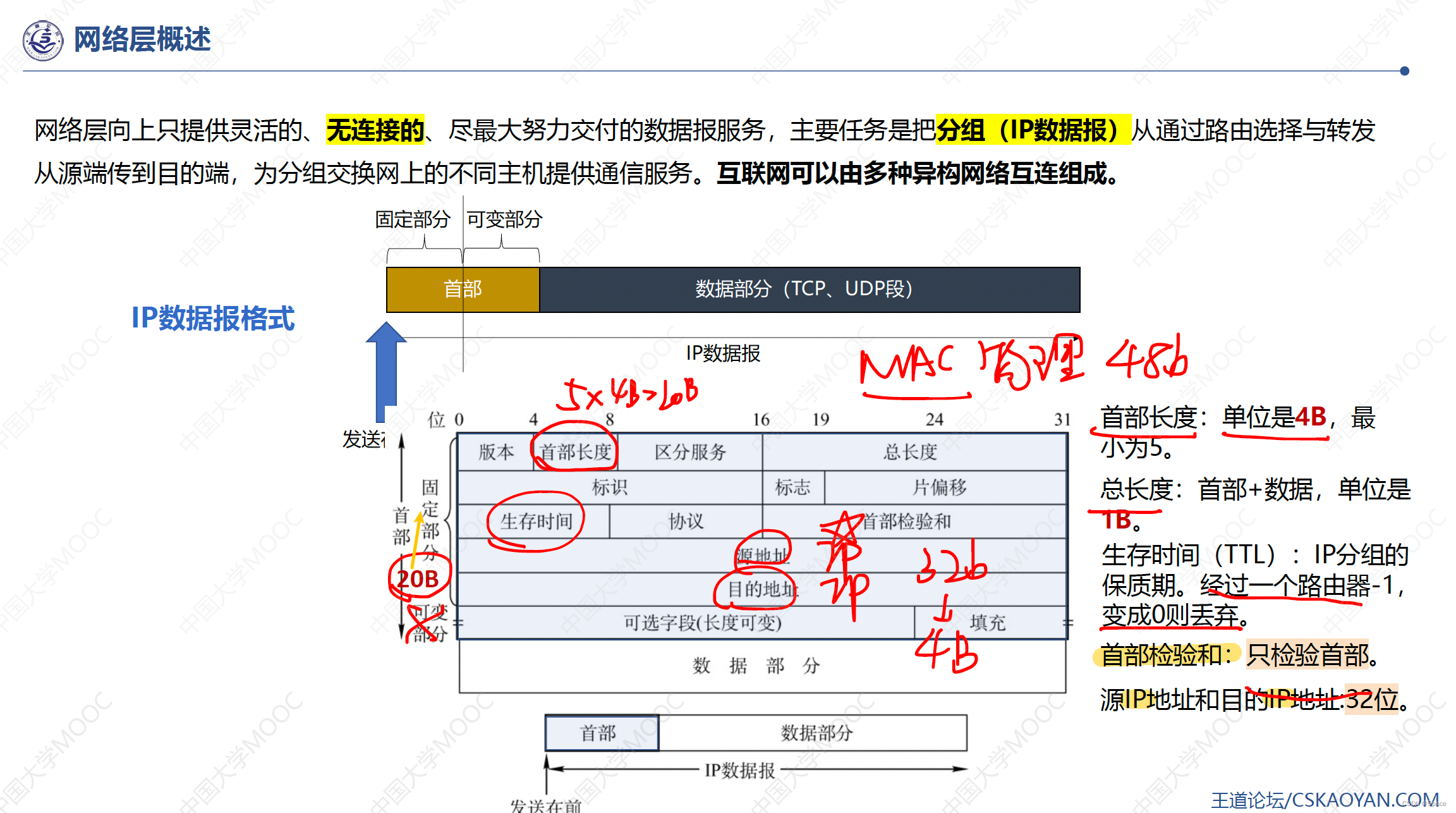Image resolution: width=1456 pixels, height=813 pixels.
Task: Click the note 源IP地址和目的IP地址:32位
Action: point(1254,699)
